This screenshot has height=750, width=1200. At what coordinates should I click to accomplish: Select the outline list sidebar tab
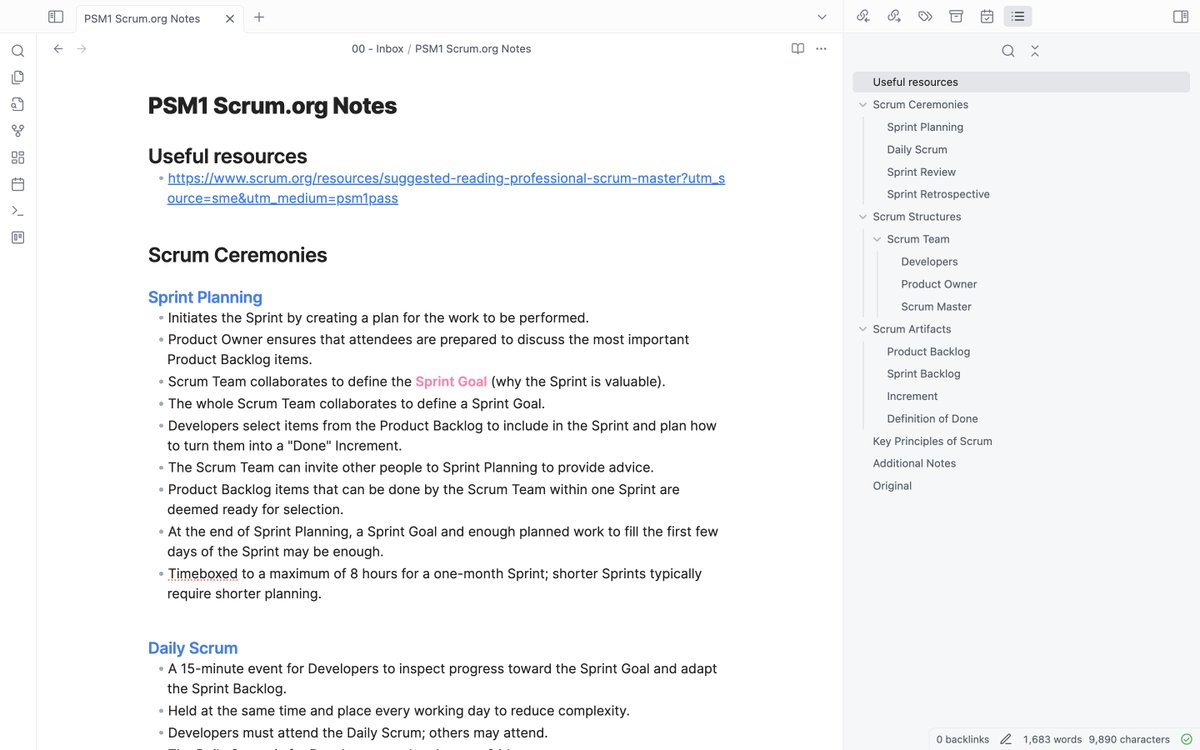[1018, 16]
